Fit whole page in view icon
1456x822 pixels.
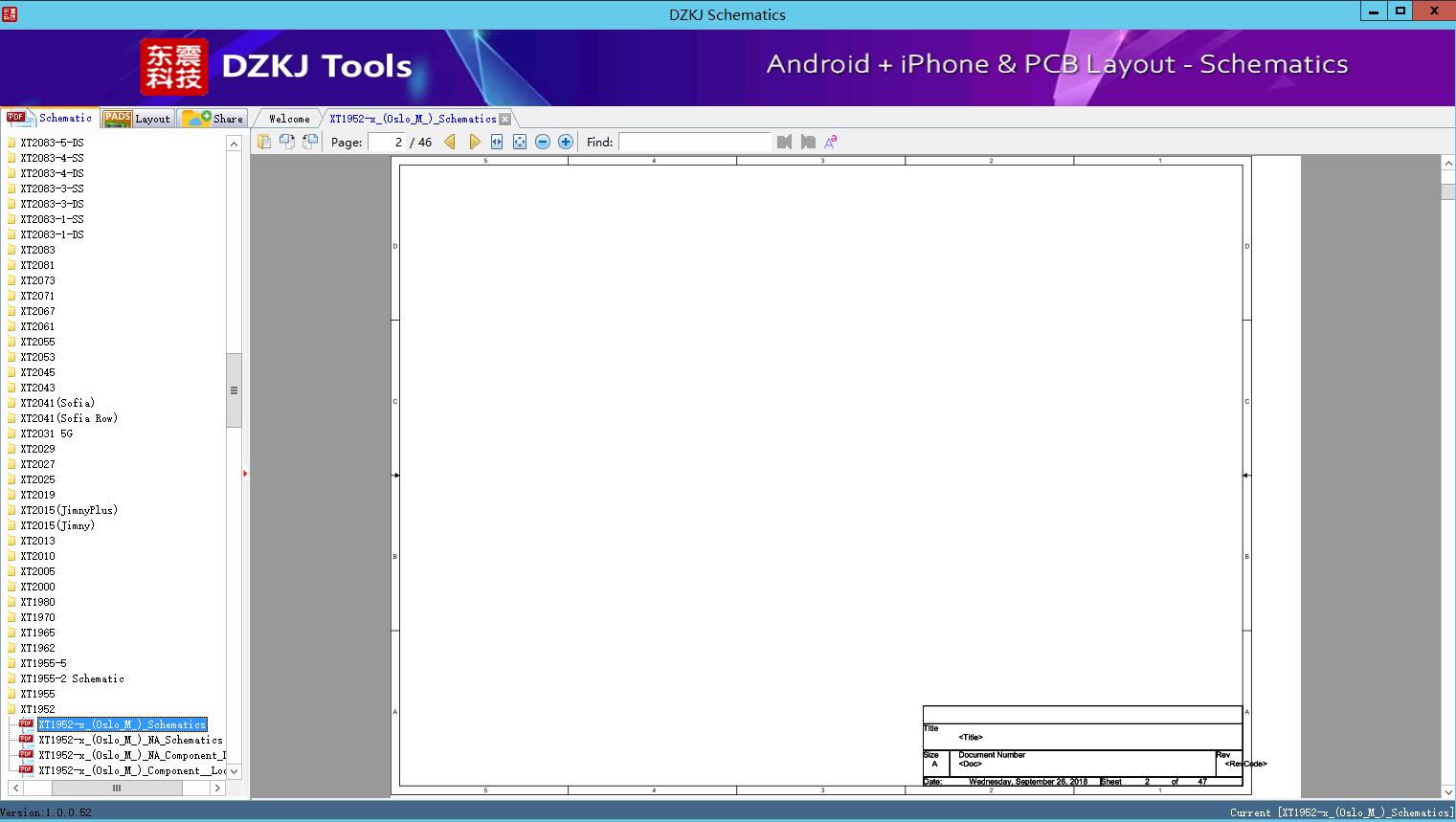(x=520, y=142)
